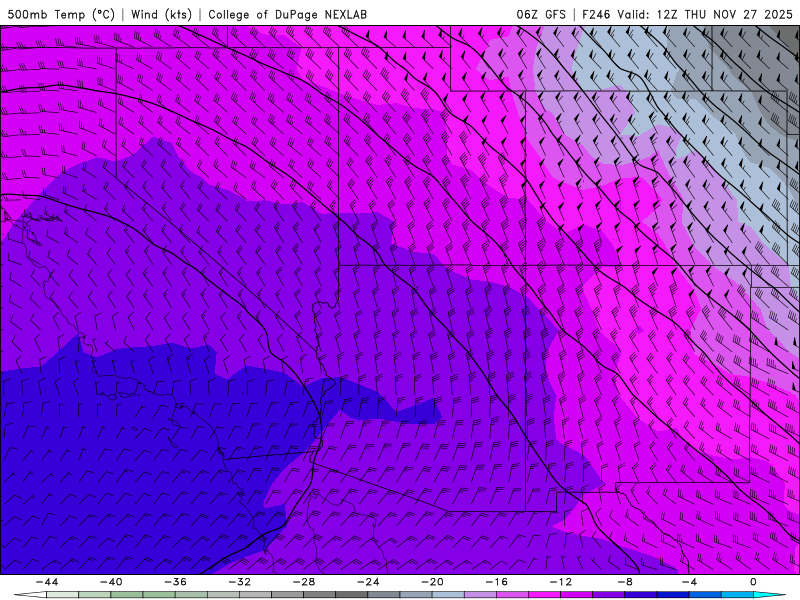Click the "12Z THU NOV 27 2025" valid time
This screenshot has height=600, width=800.
[x=724, y=15]
